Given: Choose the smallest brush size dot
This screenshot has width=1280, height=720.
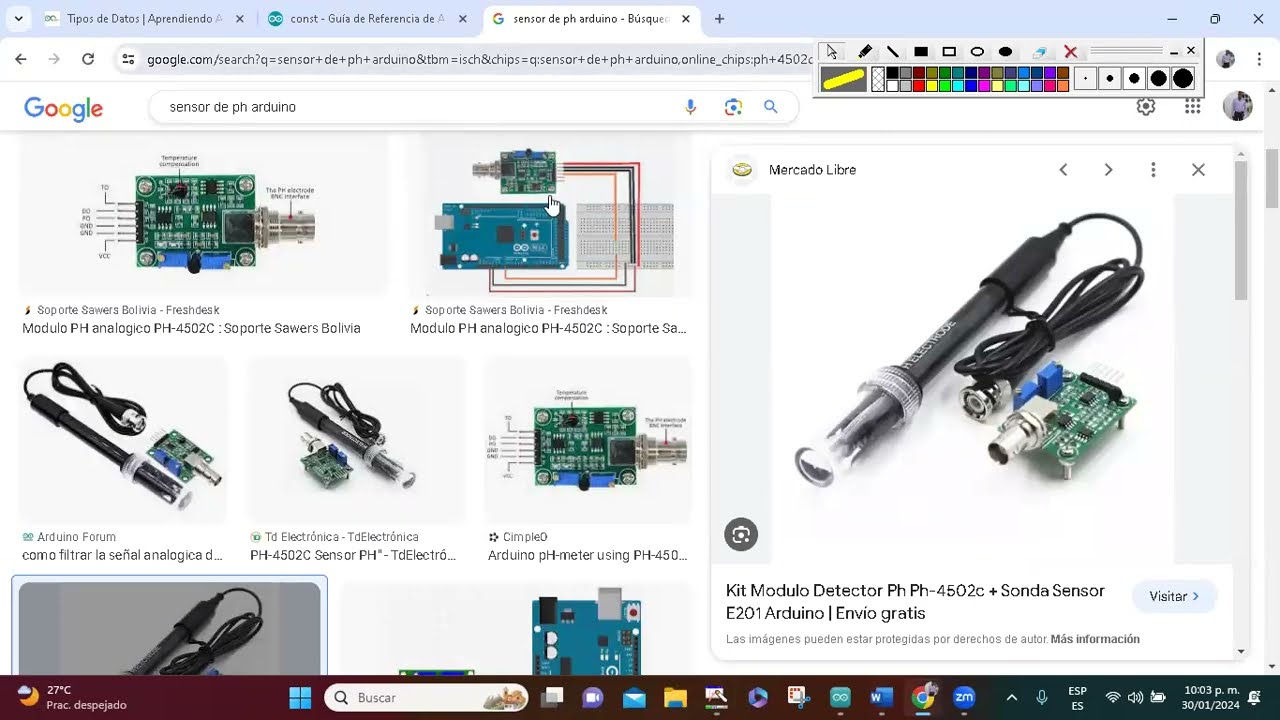Looking at the screenshot, I should (1085, 79).
